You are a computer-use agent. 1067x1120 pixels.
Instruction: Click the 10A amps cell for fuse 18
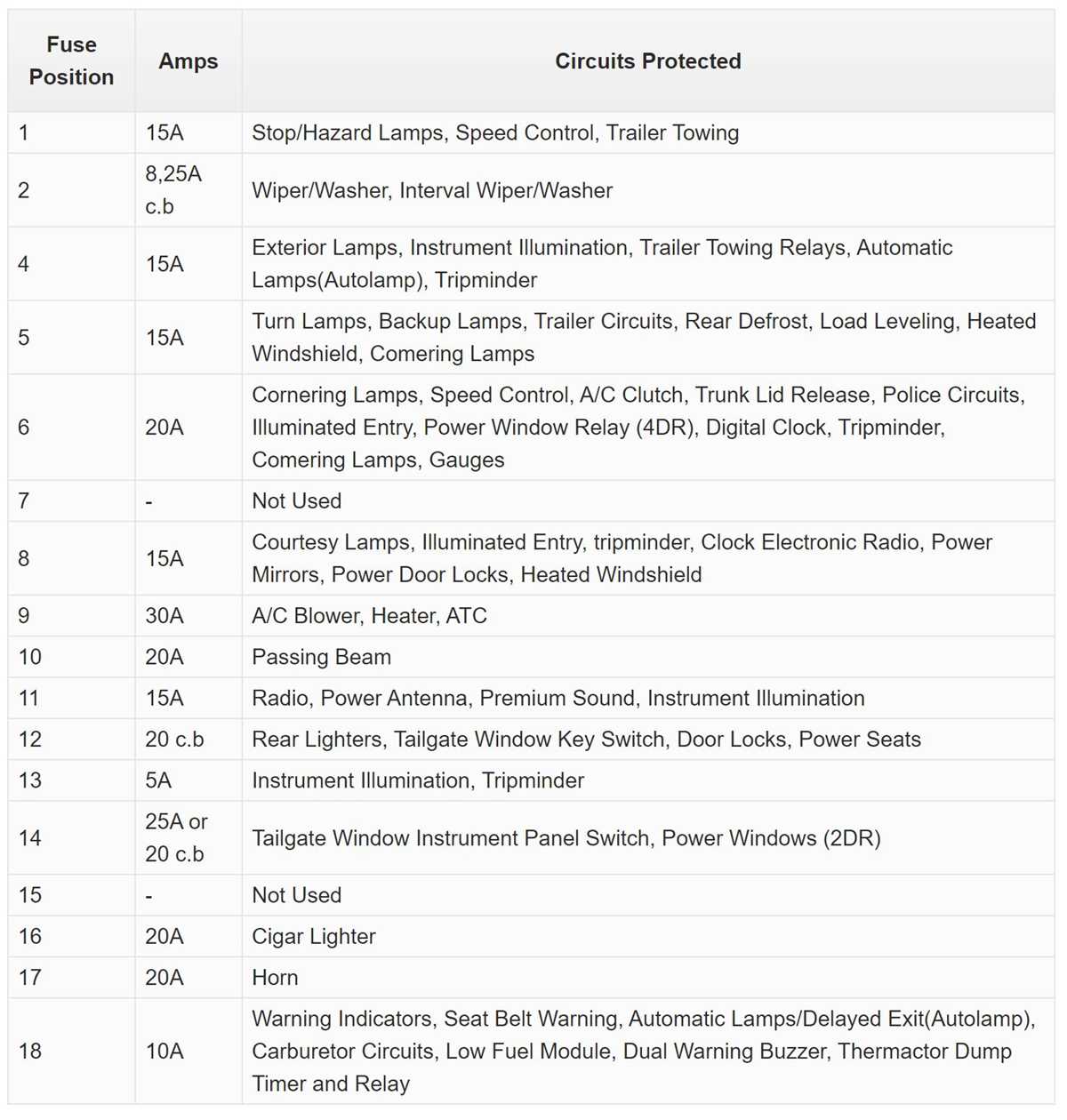[x=189, y=1052]
